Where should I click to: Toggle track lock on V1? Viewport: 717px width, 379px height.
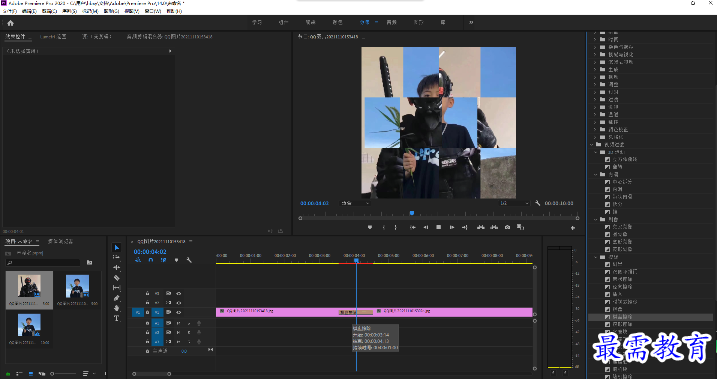147,313
